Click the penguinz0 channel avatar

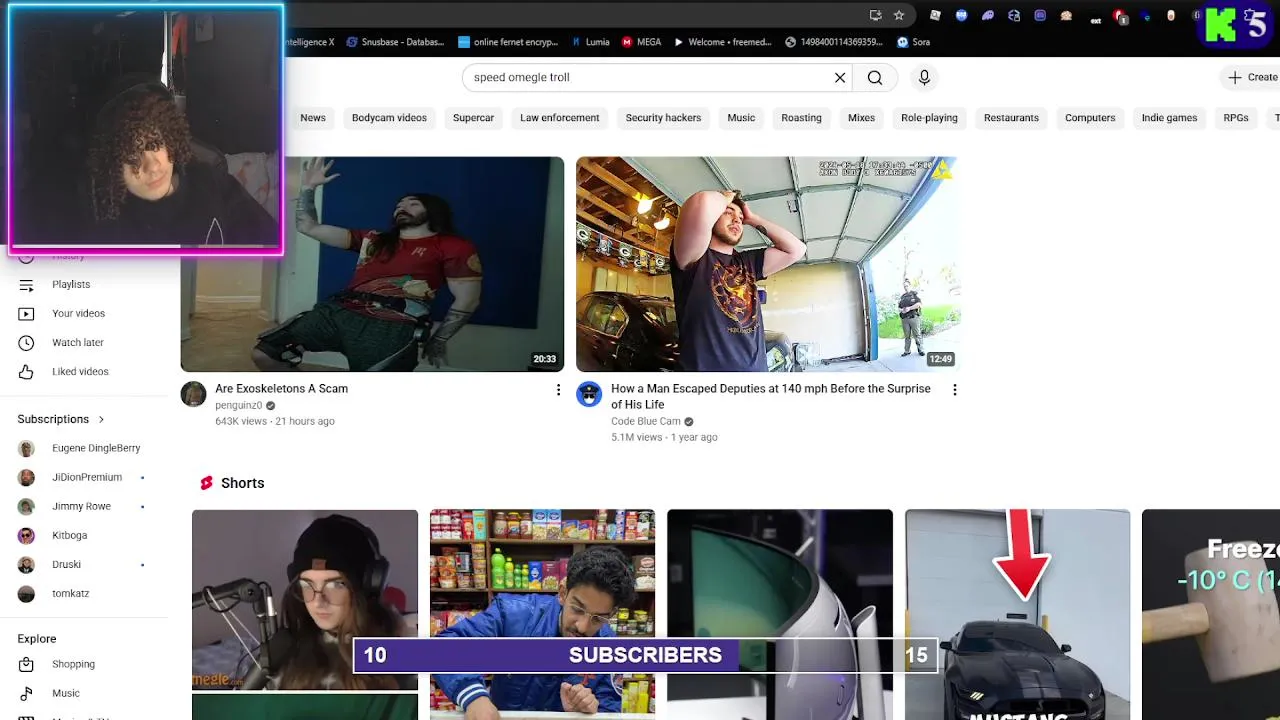click(x=193, y=394)
